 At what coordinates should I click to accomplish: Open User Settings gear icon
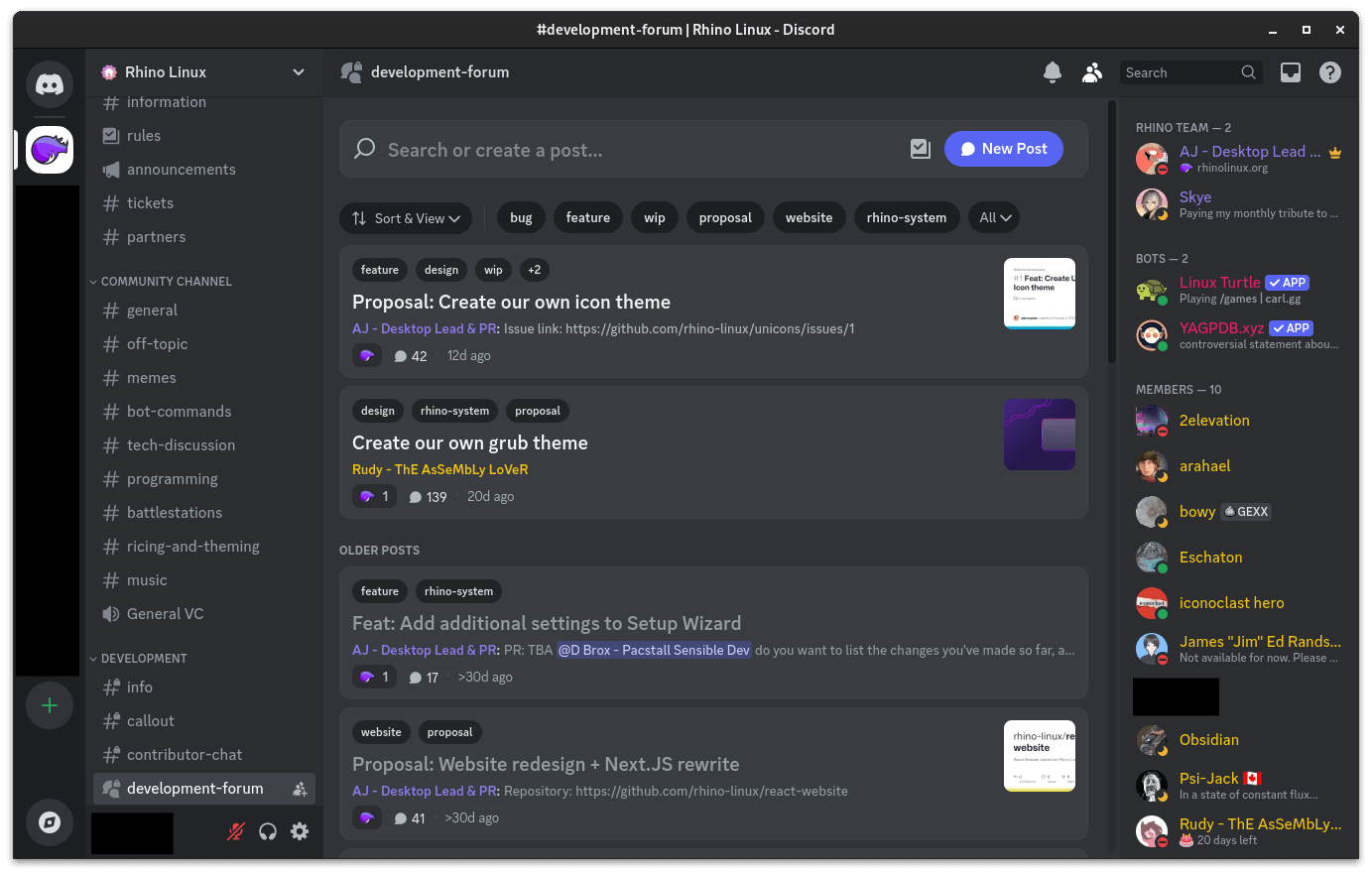[300, 831]
